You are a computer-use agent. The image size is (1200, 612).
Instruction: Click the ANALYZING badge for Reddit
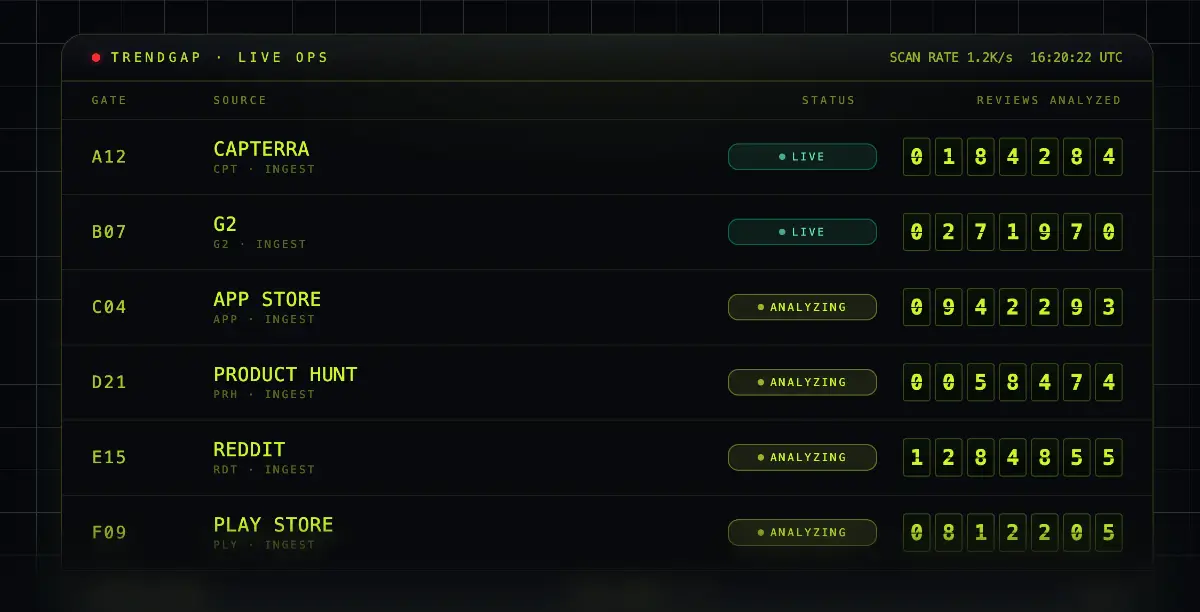pyautogui.click(x=802, y=457)
